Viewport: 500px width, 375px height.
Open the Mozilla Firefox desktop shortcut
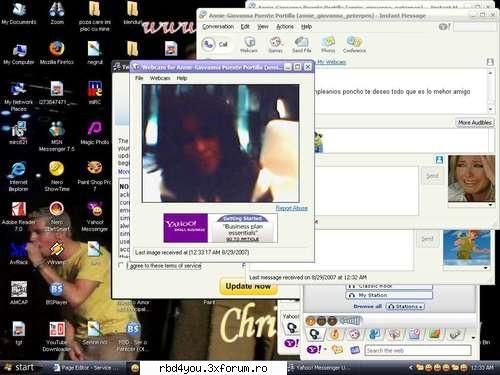coord(57,52)
